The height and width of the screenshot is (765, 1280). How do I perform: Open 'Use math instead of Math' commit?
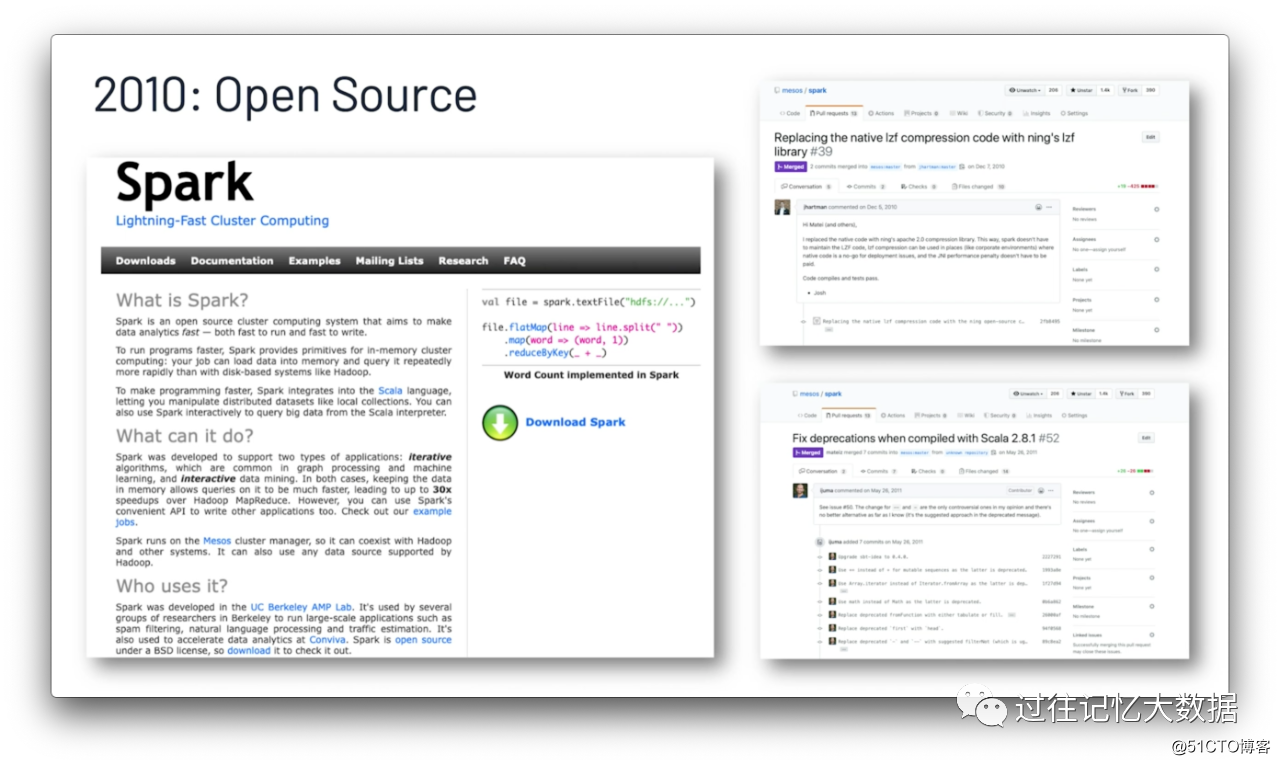click(x=909, y=602)
